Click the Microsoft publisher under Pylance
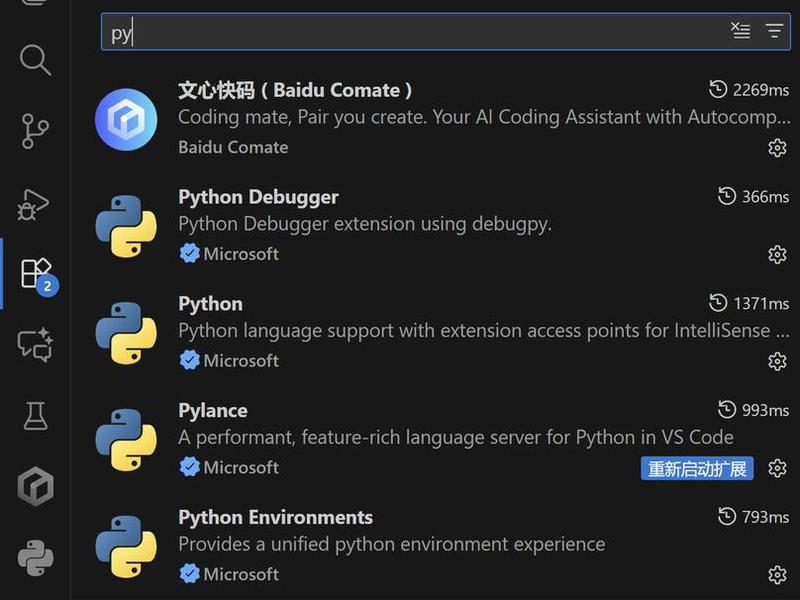 (x=241, y=467)
